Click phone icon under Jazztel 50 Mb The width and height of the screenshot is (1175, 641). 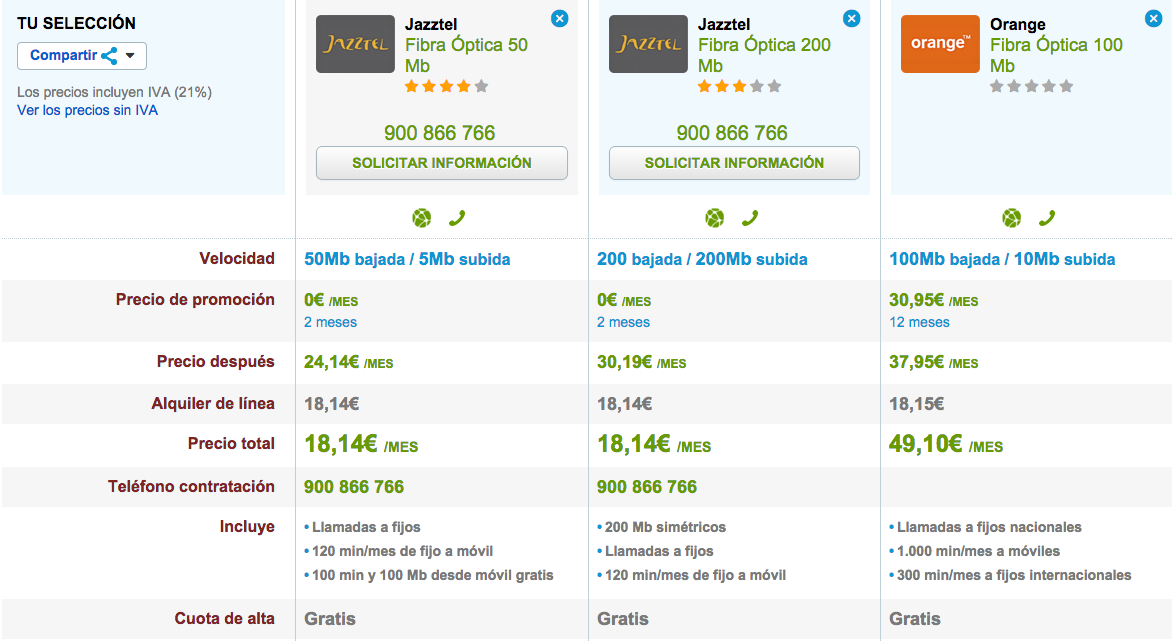(457, 218)
